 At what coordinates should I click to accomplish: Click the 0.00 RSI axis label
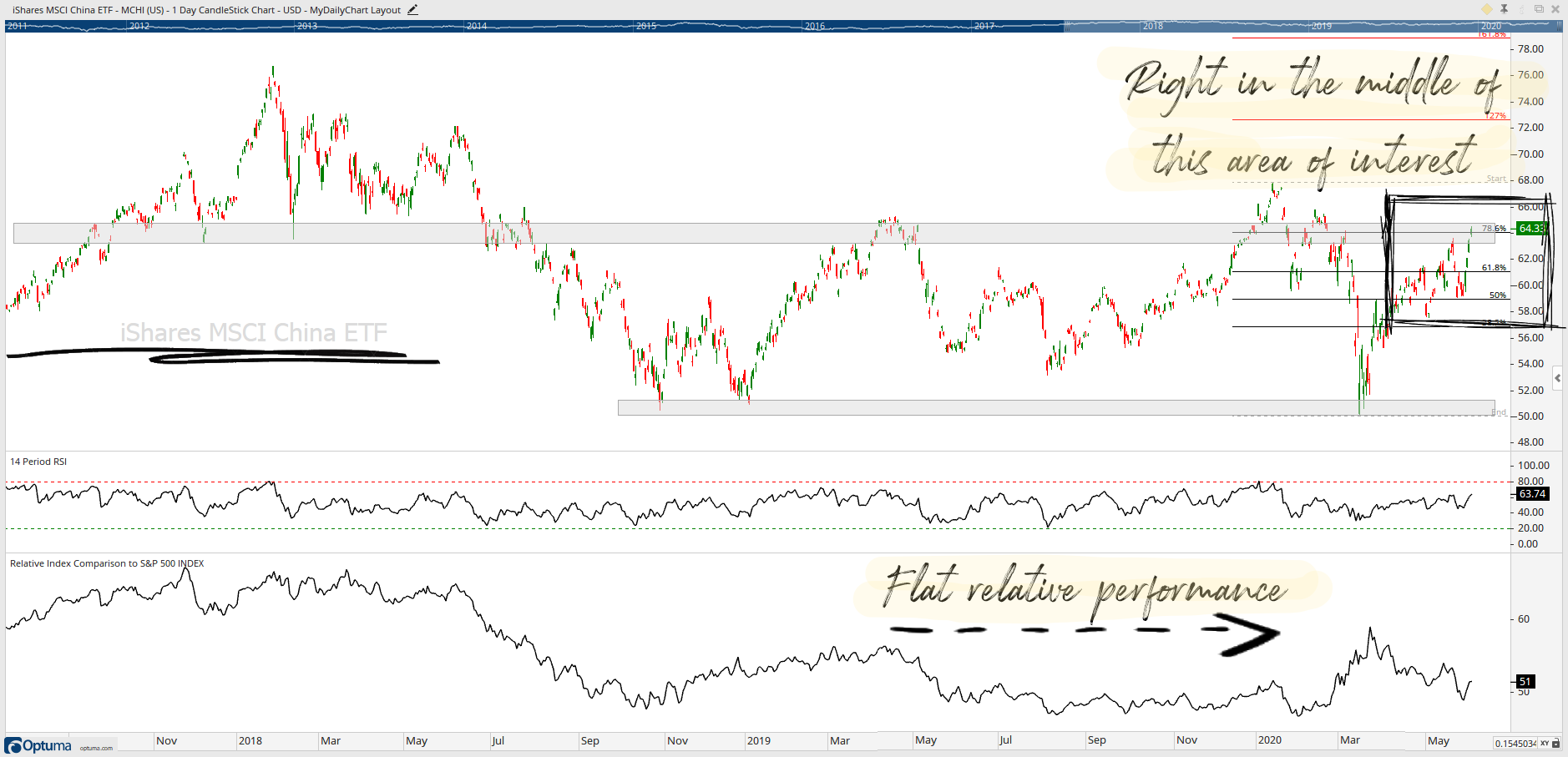pos(1528,543)
